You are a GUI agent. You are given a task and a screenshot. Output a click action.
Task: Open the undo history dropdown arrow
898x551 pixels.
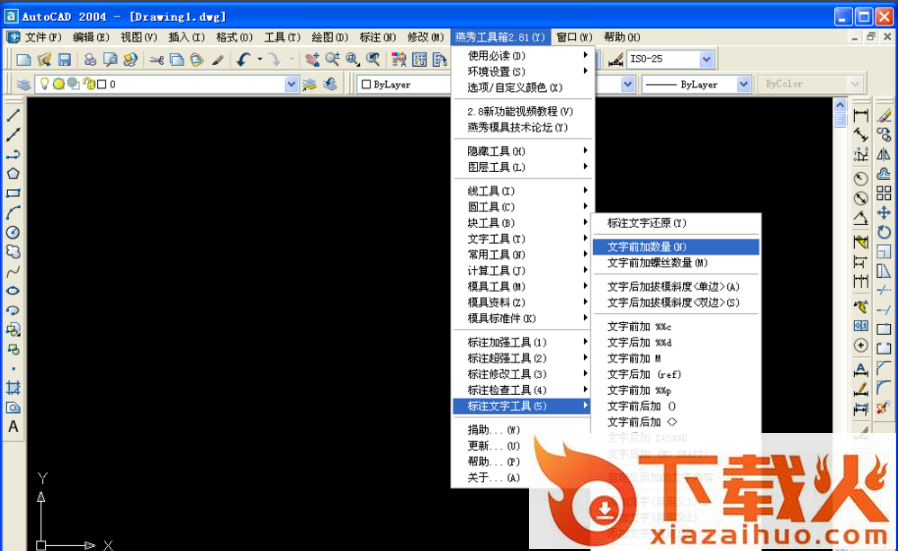tap(260, 59)
